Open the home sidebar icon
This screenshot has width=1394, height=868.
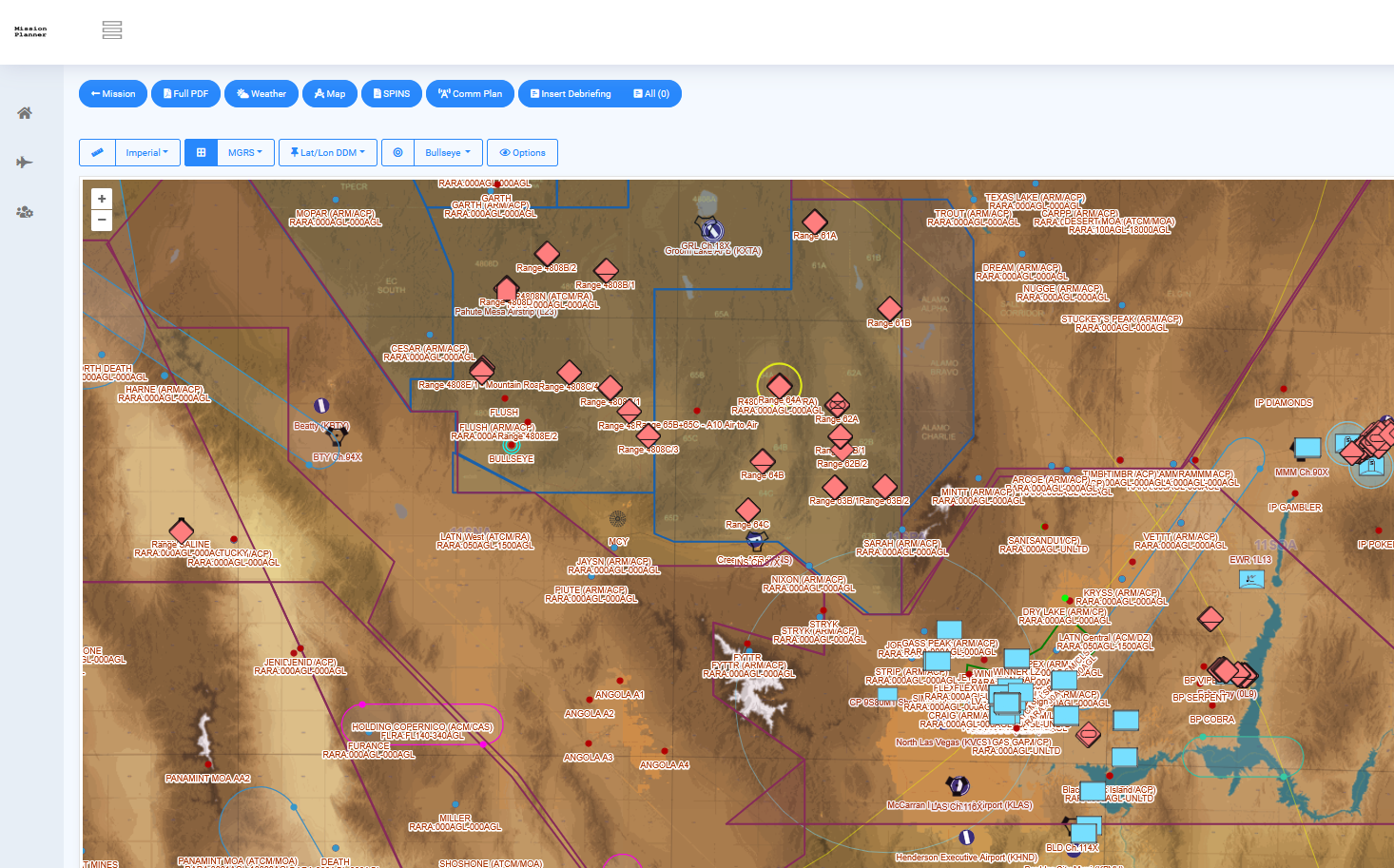(x=25, y=113)
